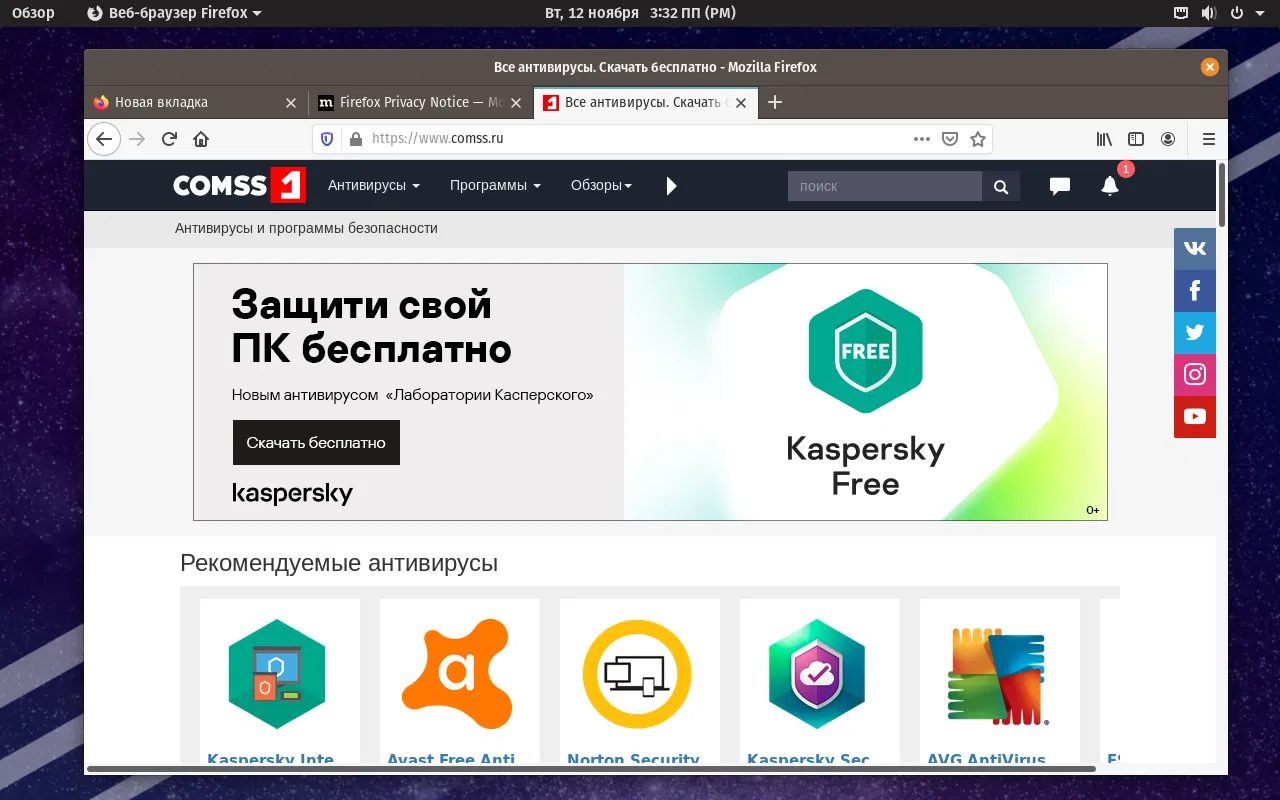Open the keyboard layout indicator in top bar
Screen dimensions: 1280x800
point(1181,13)
